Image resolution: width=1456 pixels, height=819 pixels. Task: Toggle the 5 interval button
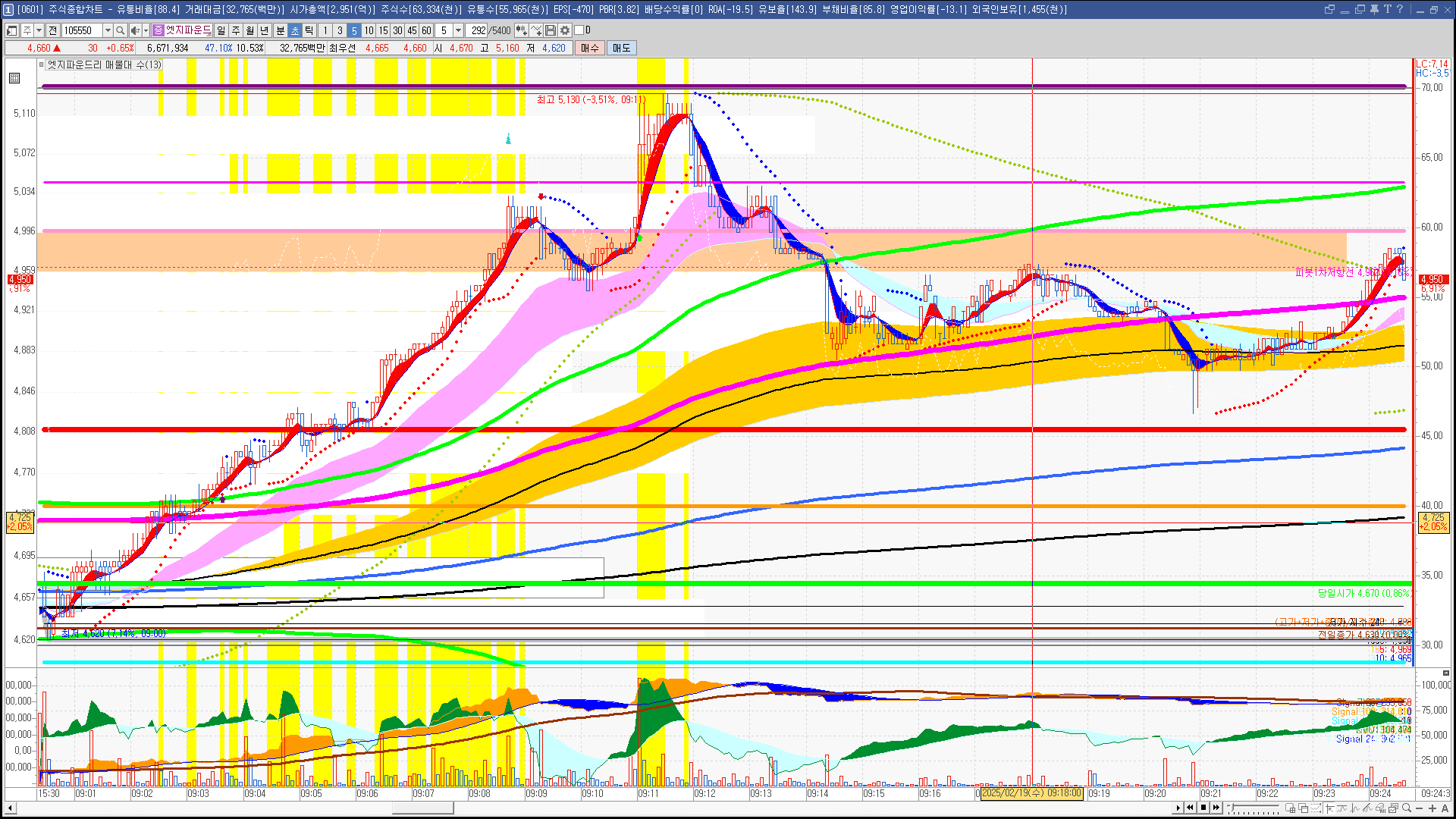(354, 30)
